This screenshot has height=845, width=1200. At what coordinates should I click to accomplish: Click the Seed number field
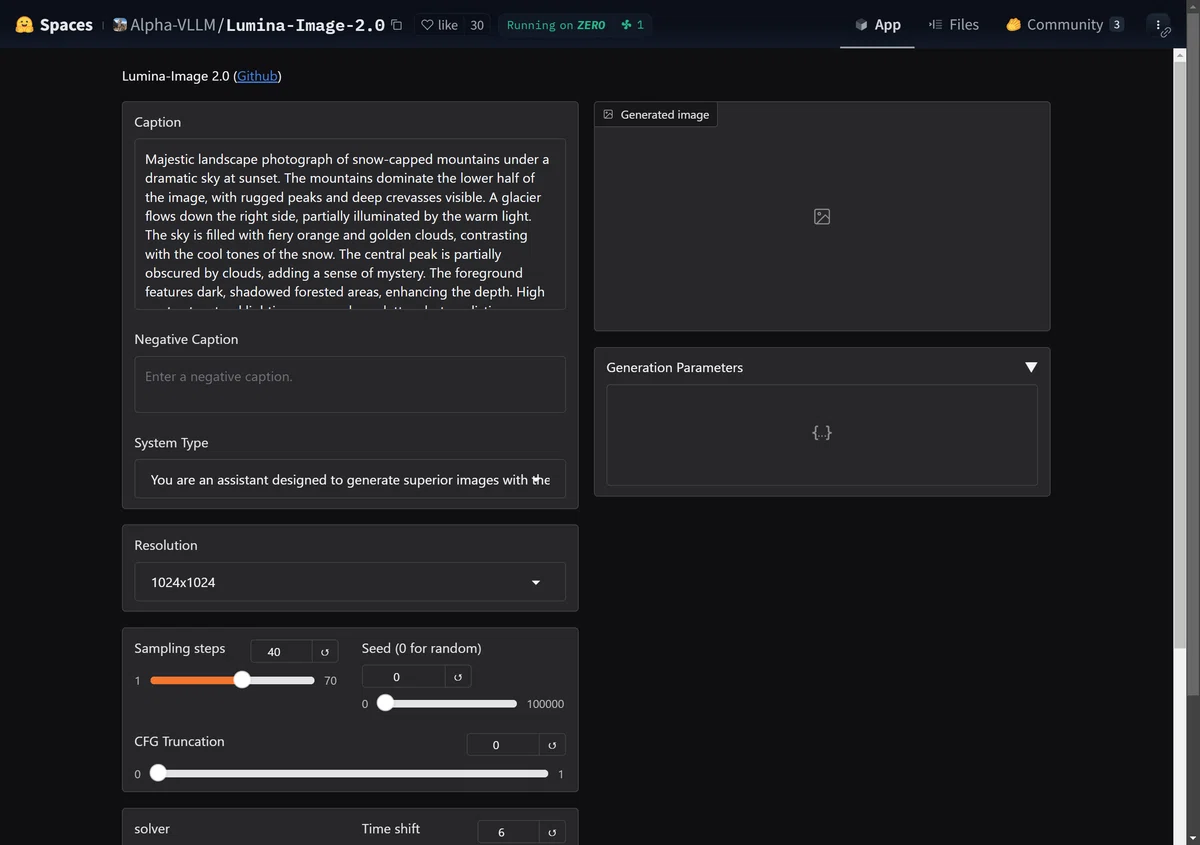tap(403, 677)
